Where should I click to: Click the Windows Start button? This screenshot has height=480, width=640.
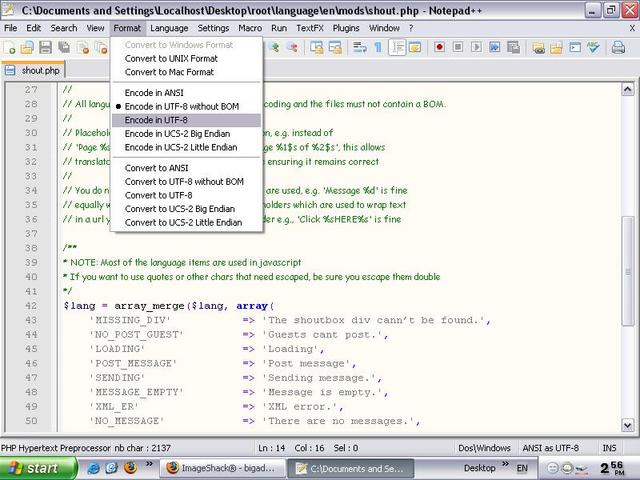[x=38, y=468]
